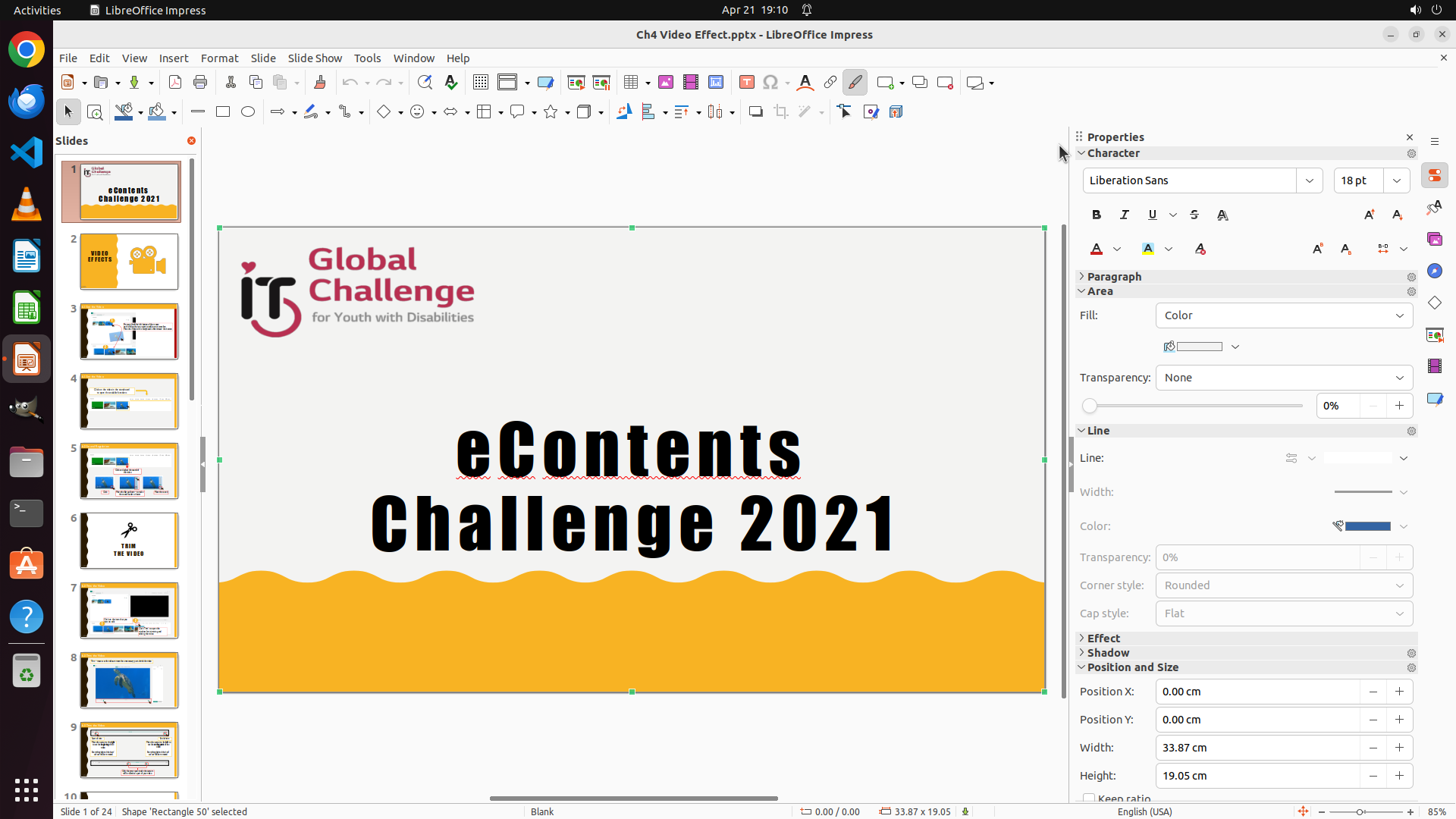Open the Fill type dropdown
Viewport: 1456px width, 819px height.
pos(1284,315)
